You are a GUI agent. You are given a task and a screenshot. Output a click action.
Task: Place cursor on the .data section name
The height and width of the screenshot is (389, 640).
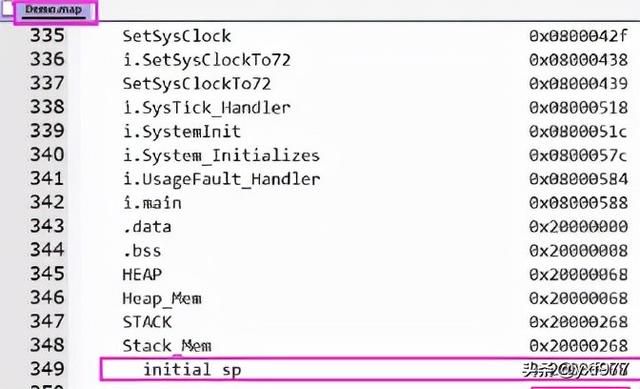click(147, 227)
